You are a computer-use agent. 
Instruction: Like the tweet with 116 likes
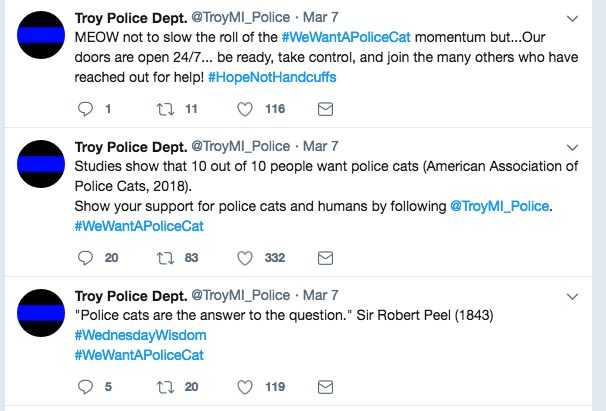(245, 109)
